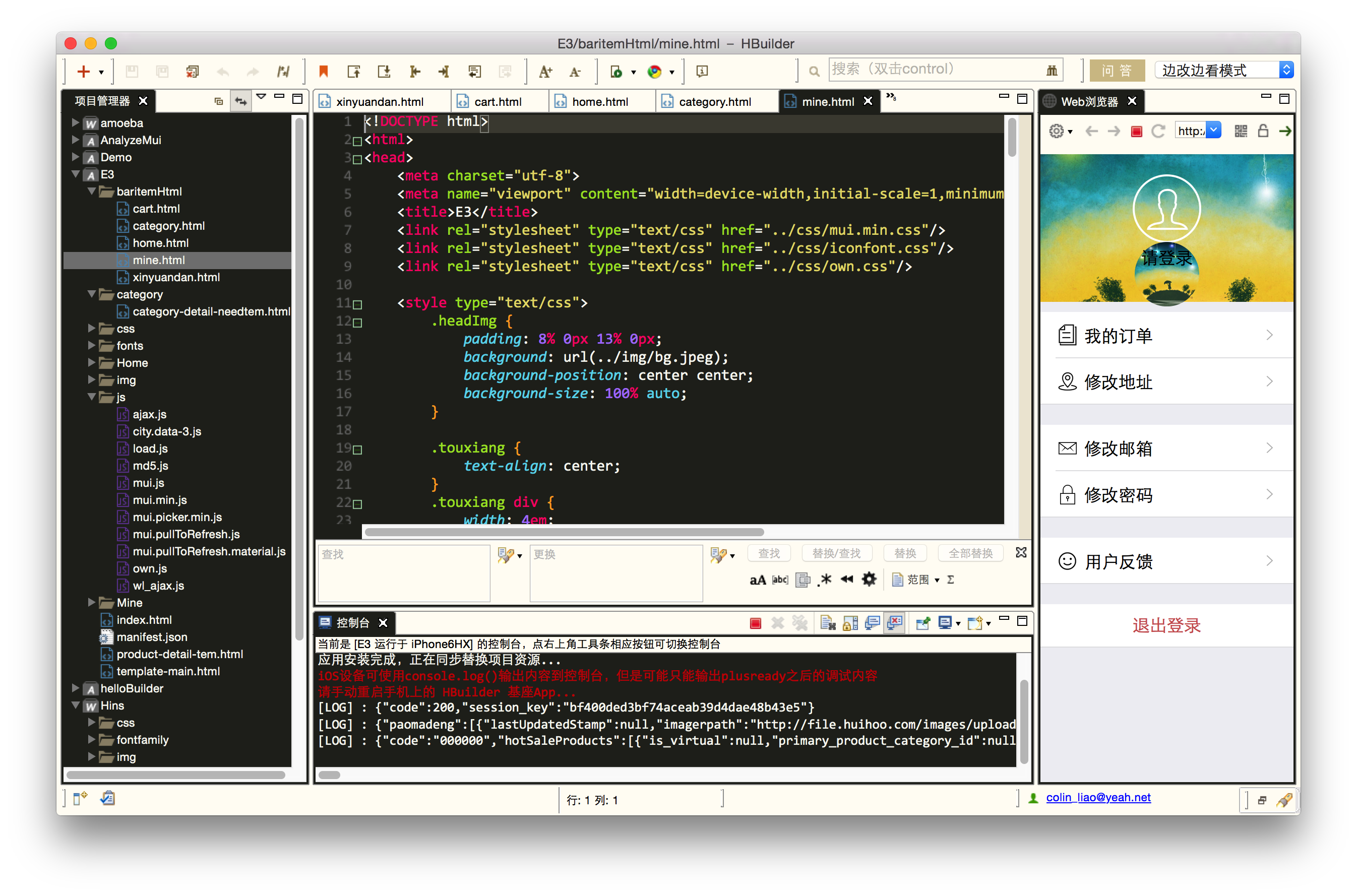This screenshot has width=1357, height=896.
Task: Toggle whole-word [abc] search option
Action: [x=780, y=580]
